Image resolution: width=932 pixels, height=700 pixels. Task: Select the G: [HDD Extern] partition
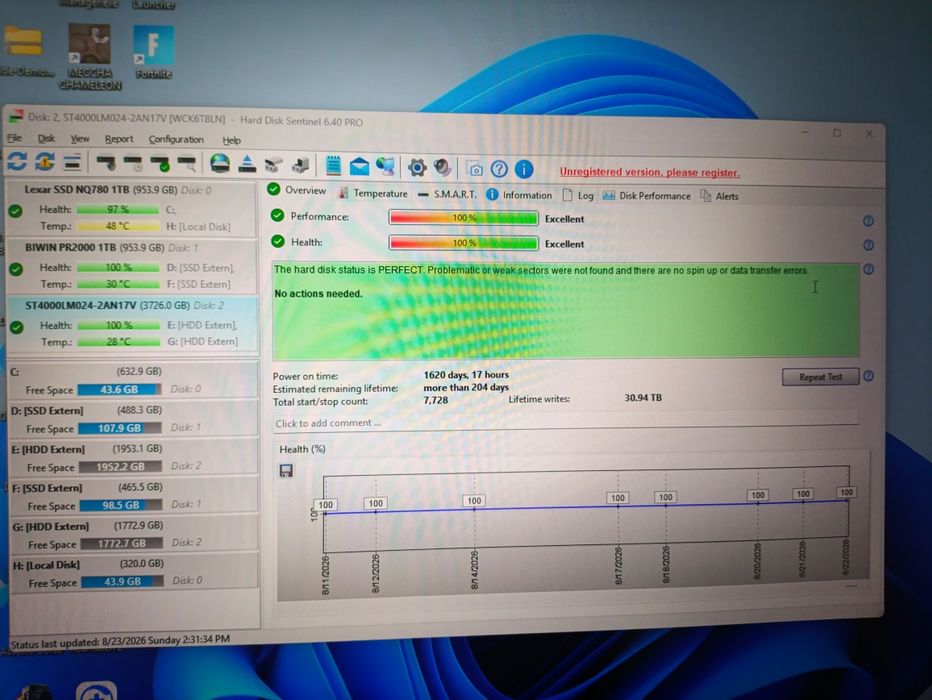[136, 535]
